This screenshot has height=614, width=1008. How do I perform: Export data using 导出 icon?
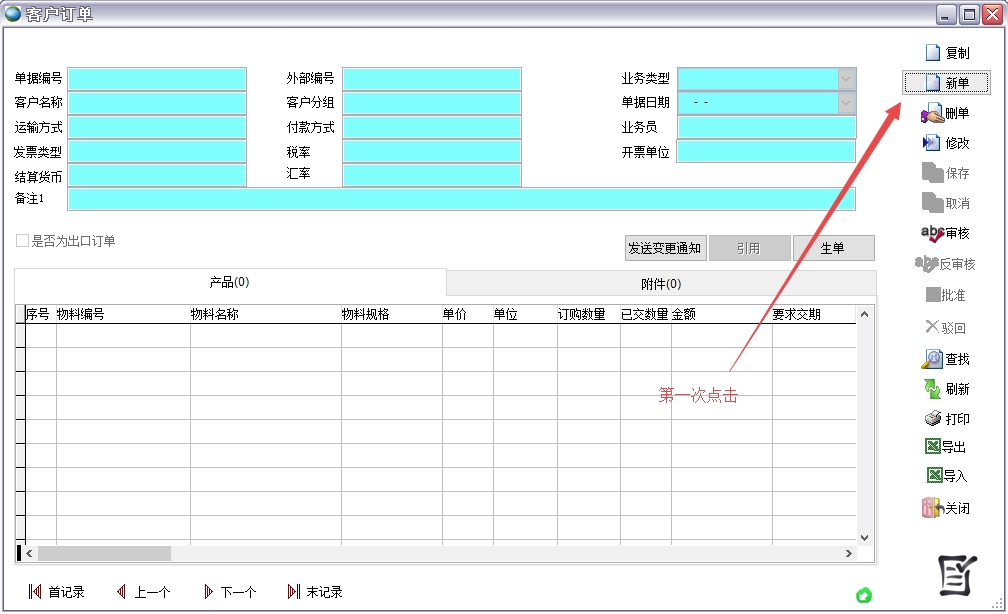point(945,447)
